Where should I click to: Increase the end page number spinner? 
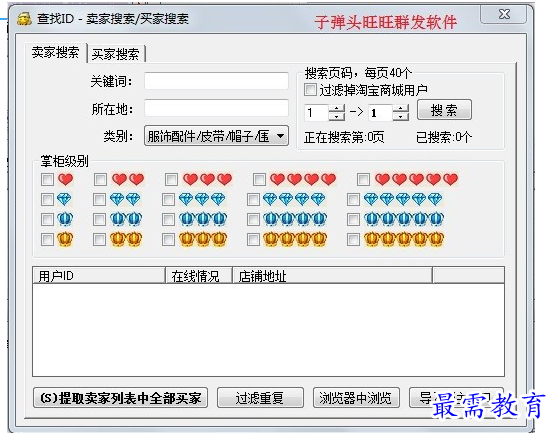pyautogui.click(x=401, y=108)
